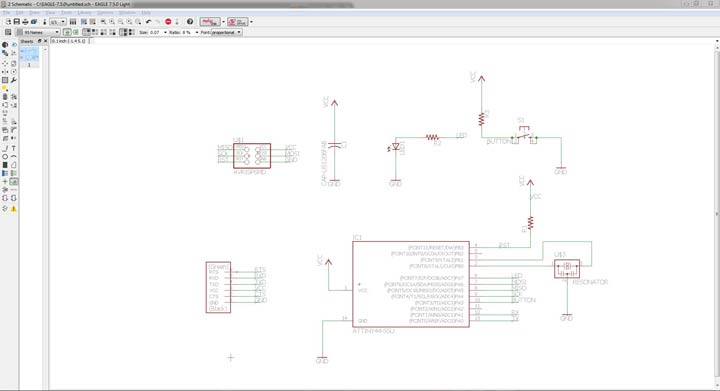
Task: Select the Info tool
Action: [x=5, y=45]
